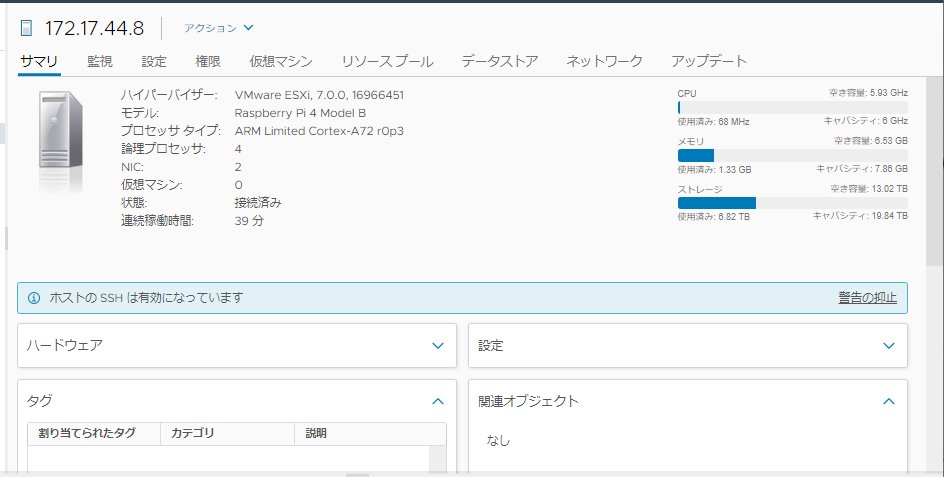The image size is (944, 477).
Task: Click the hypervisor value VMware ESXi, 7.0.0, 16966451
Action: (x=319, y=95)
